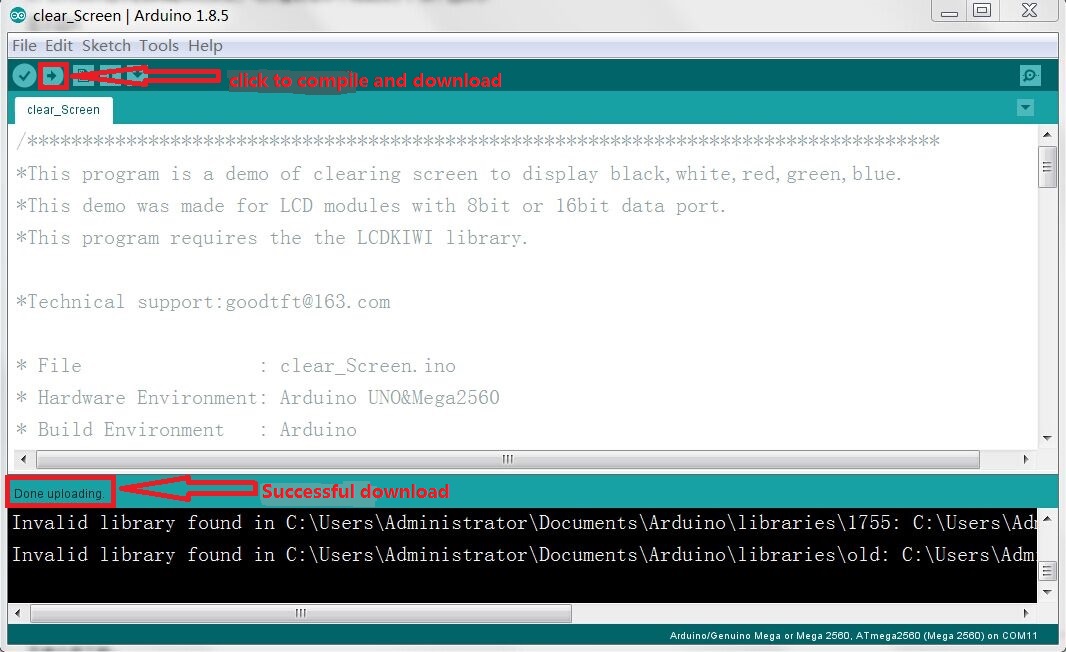Click the console horizontal scrollbar thumb
Screen dimensions: 1066x652
point(300,613)
